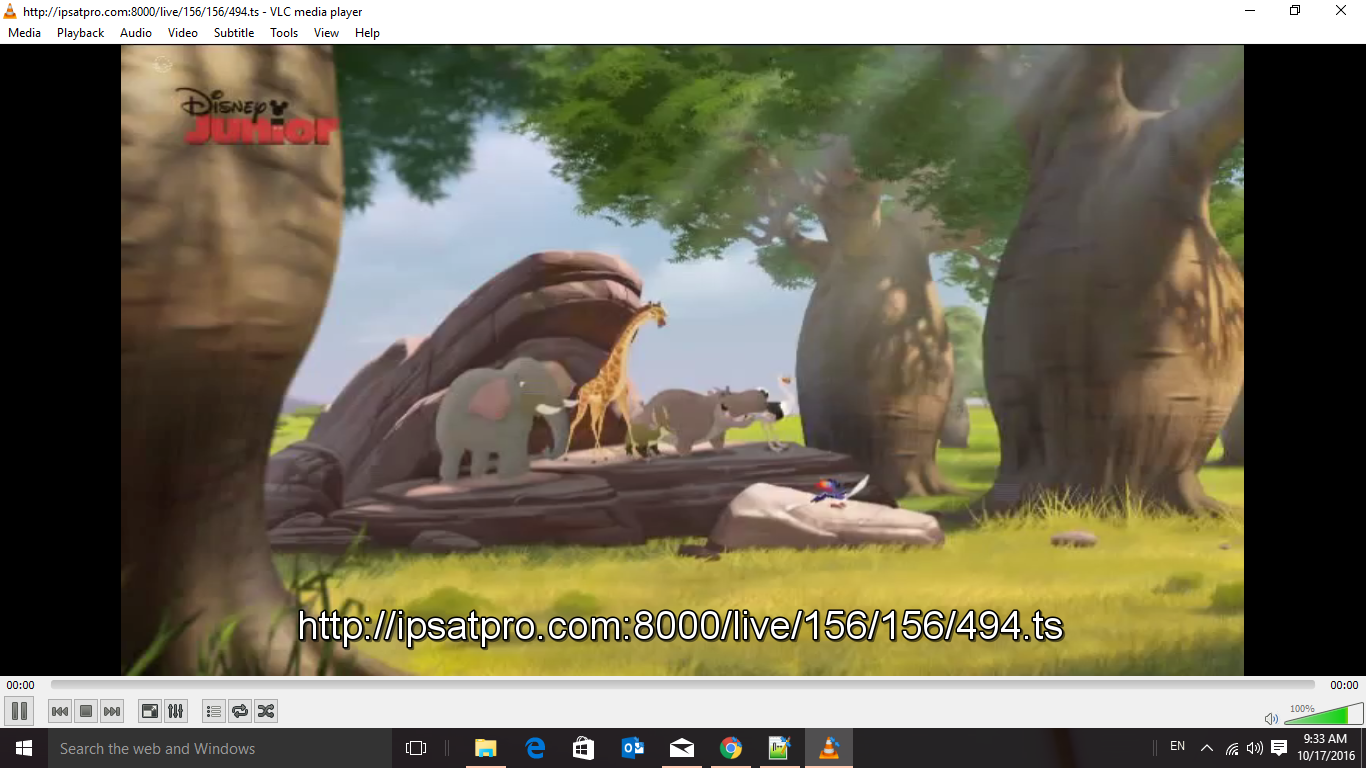Open File Explorer from taskbar
Viewport: 1366px width, 768px height.
485,748
